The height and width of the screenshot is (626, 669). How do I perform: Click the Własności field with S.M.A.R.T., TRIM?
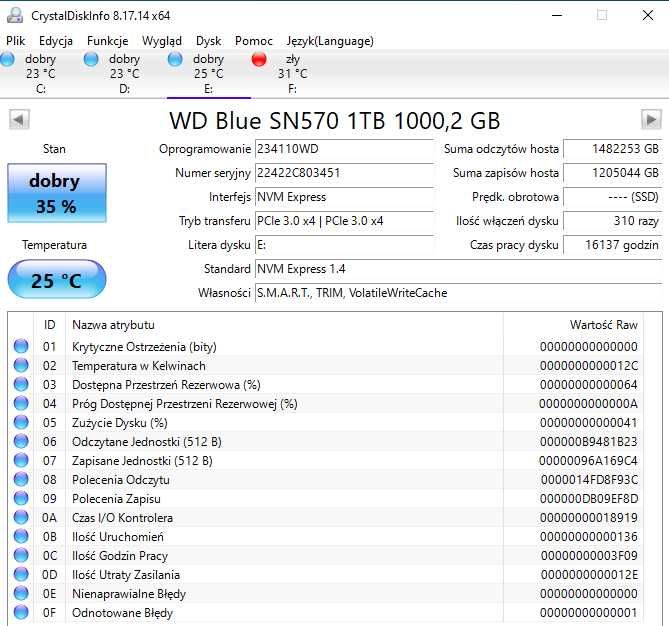pyautogui.click(x=459, y=293)
